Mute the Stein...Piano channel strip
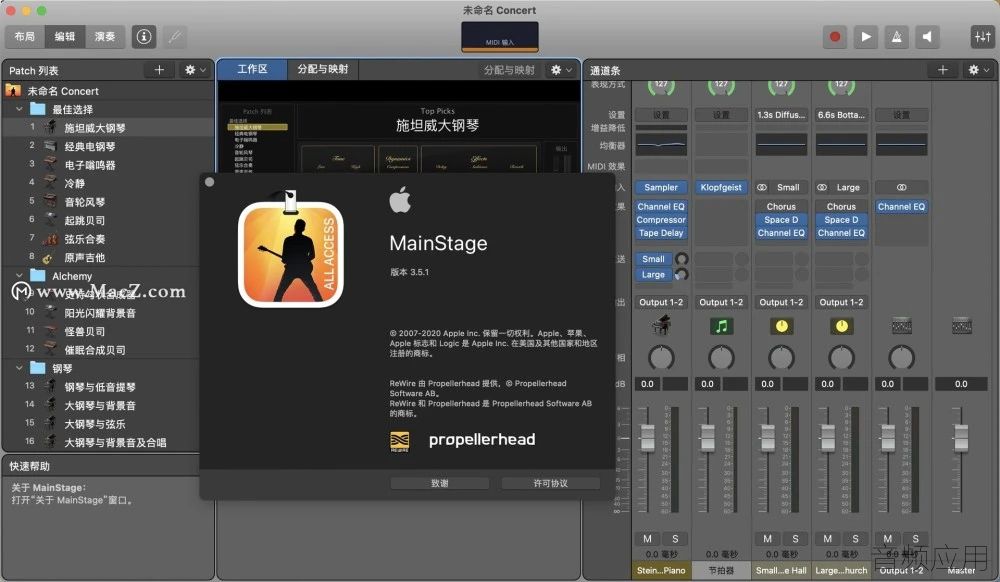The image size is (1000, 582). tap(647, 539)
